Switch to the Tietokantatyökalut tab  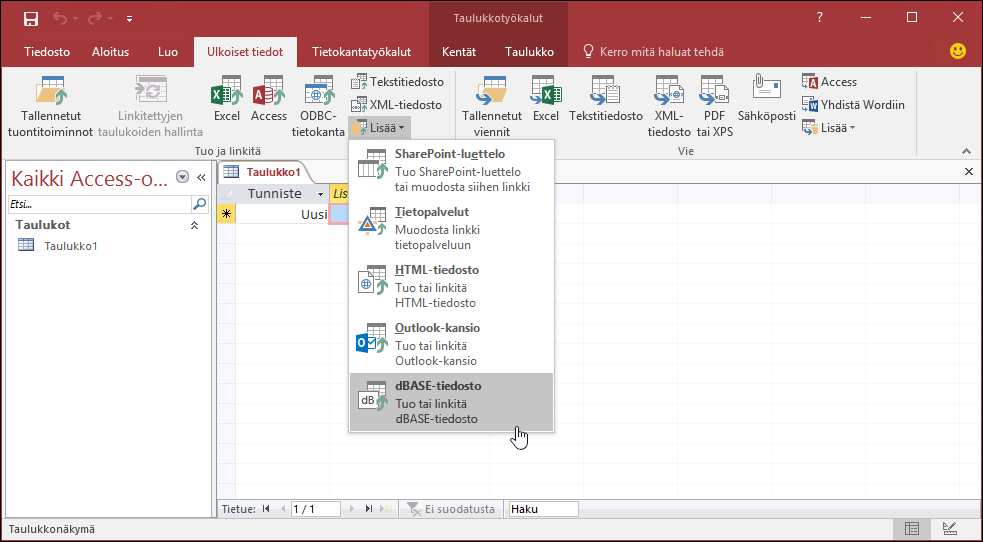tap(362, 52)
